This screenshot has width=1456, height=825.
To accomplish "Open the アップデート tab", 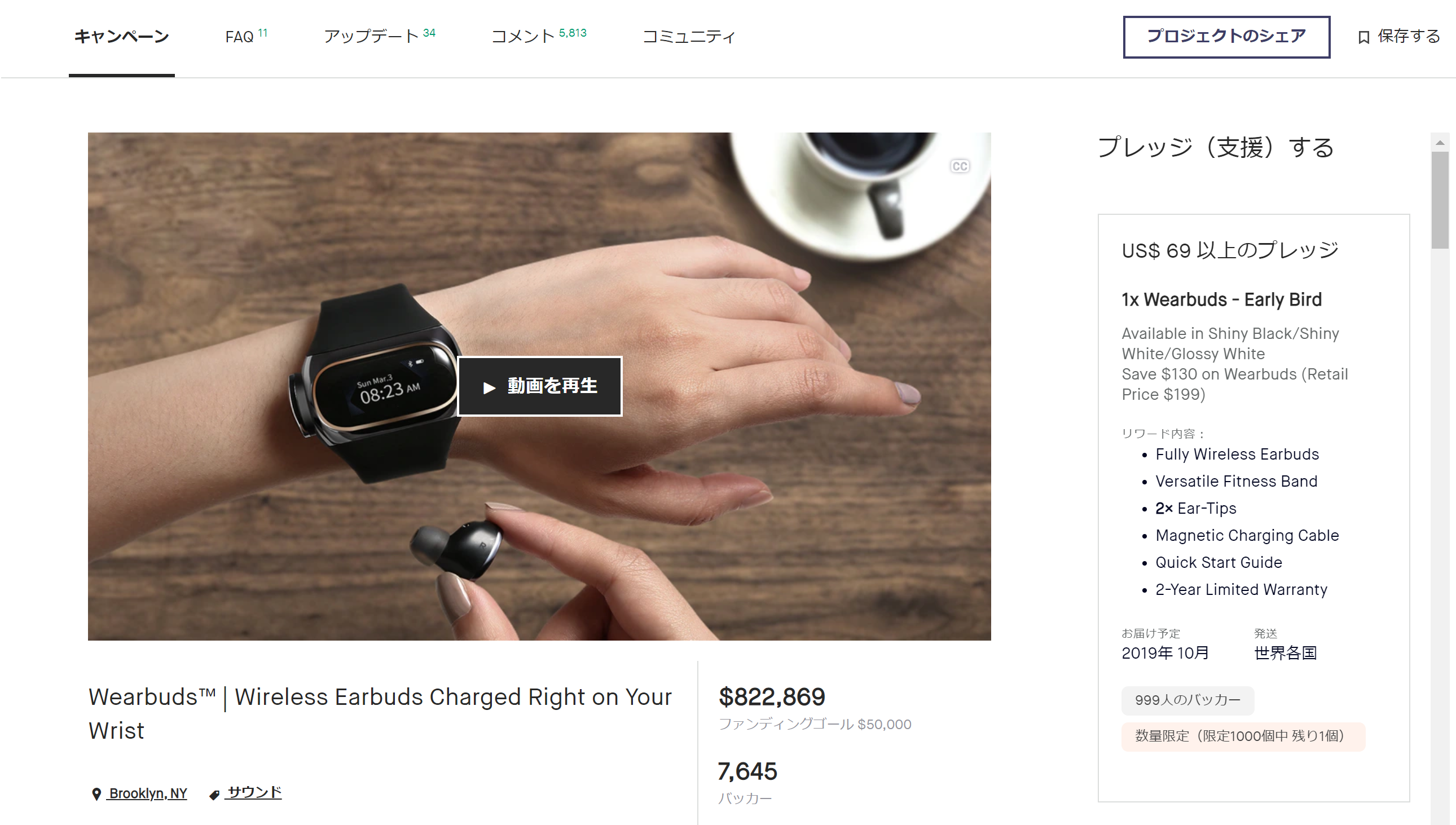I will (379, 37).
